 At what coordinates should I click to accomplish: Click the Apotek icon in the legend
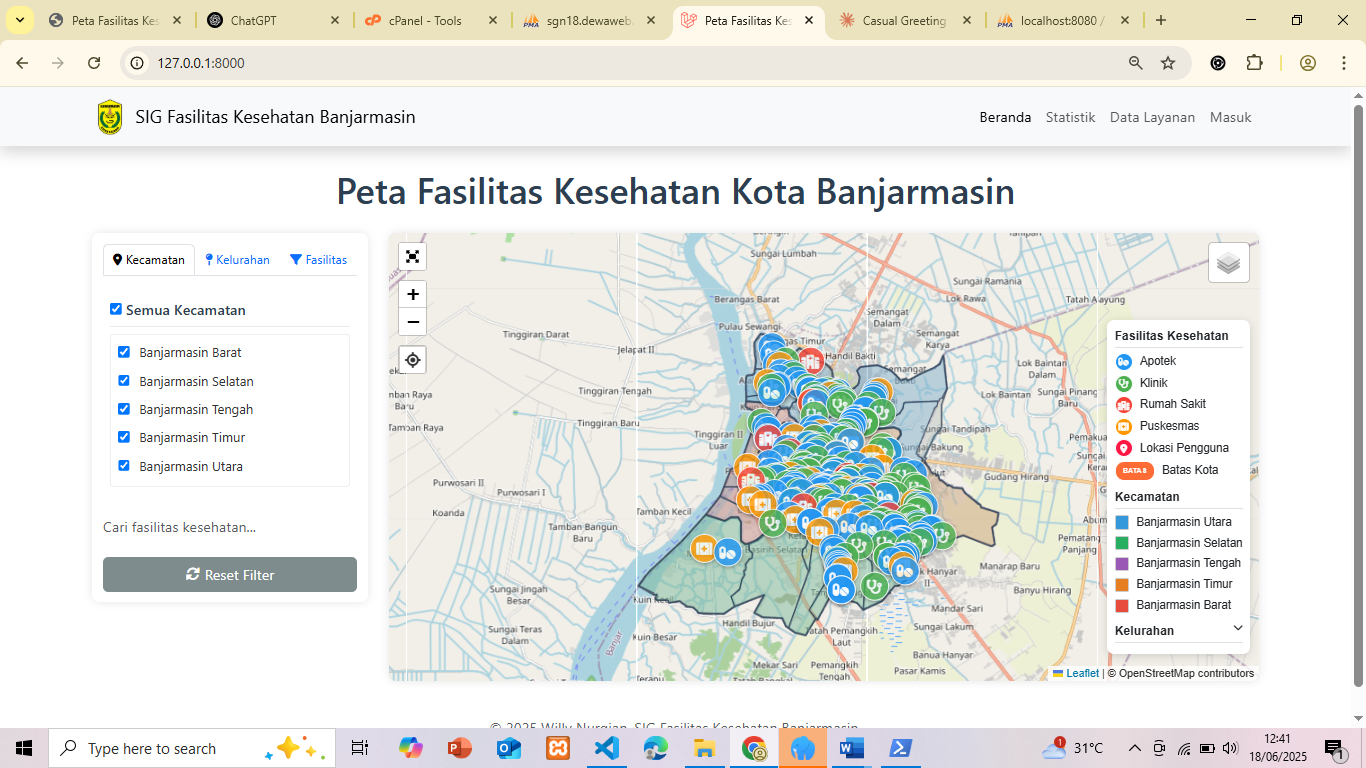pyautogui.click(x=1124, y=361)
